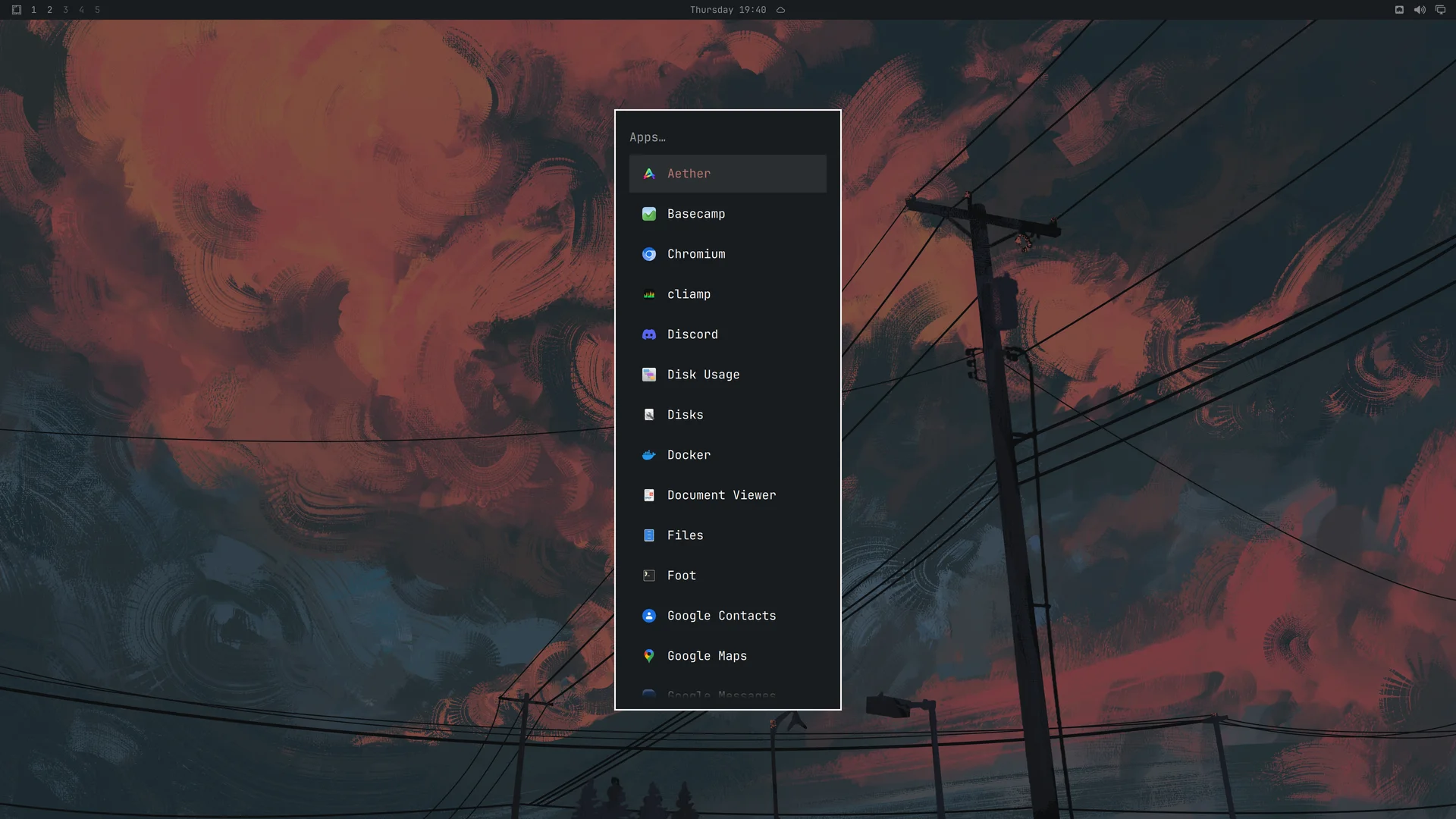Click the Chromium browser icon
Image resolution: width=1456 pixels, height=819 pixels.
(649, 254)
